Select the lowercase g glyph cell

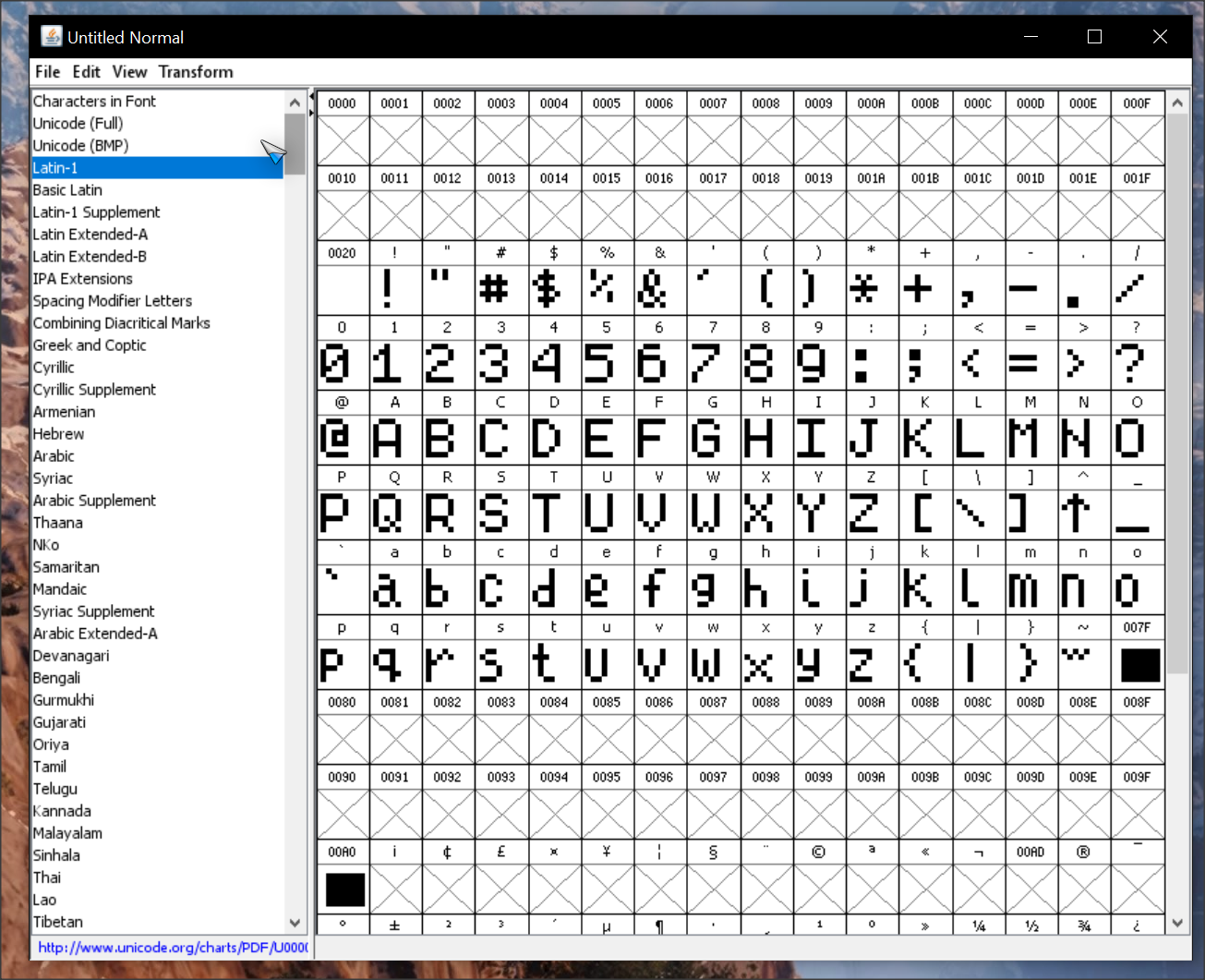click(713, 589)
